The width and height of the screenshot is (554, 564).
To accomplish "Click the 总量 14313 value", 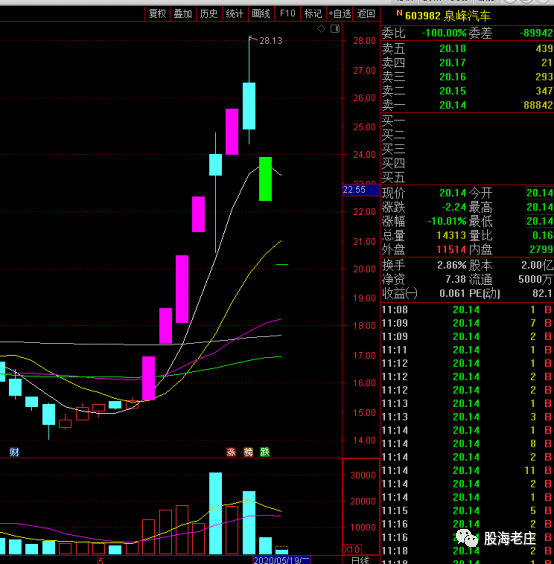I will [451, 235].
